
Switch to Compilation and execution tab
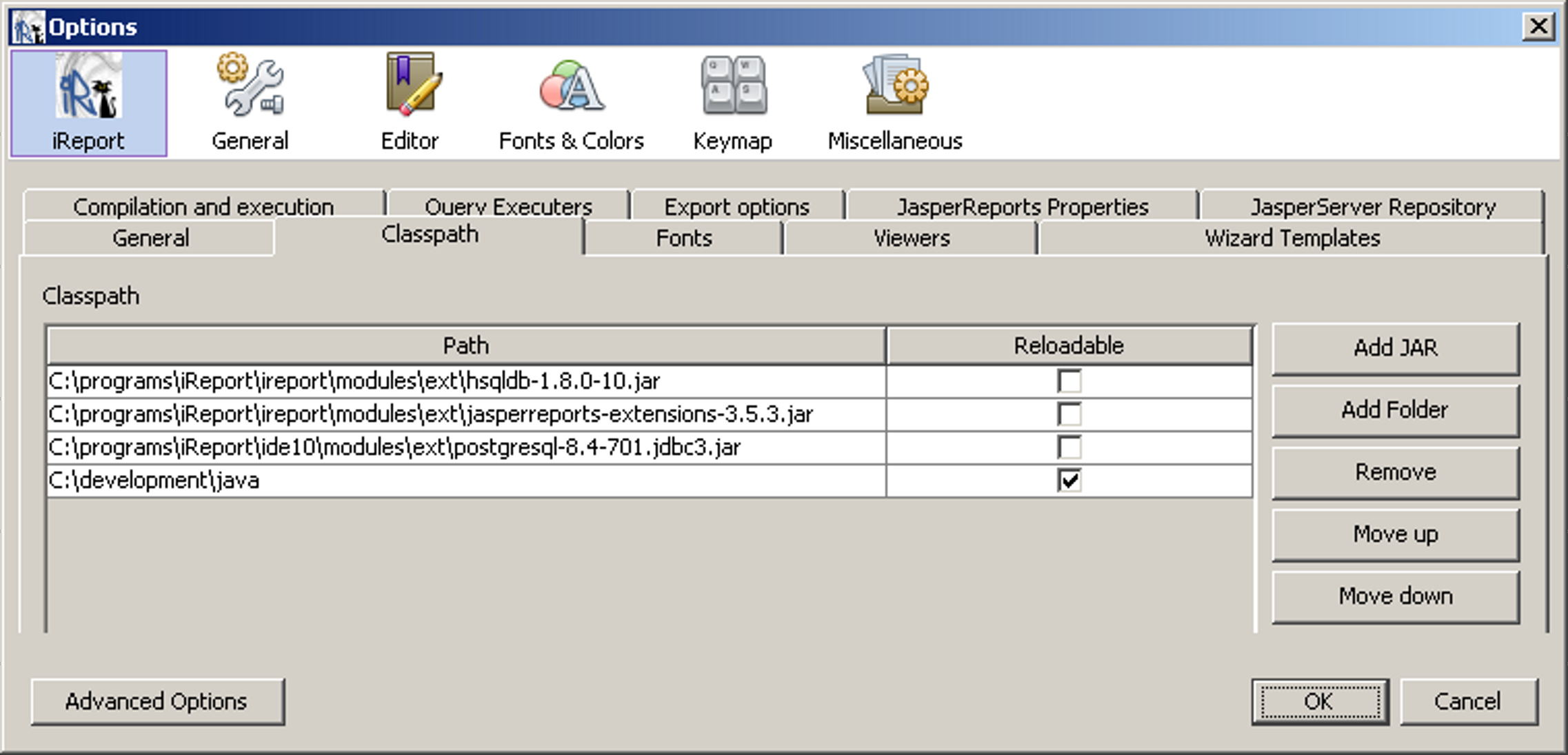[x=203, y=206]
